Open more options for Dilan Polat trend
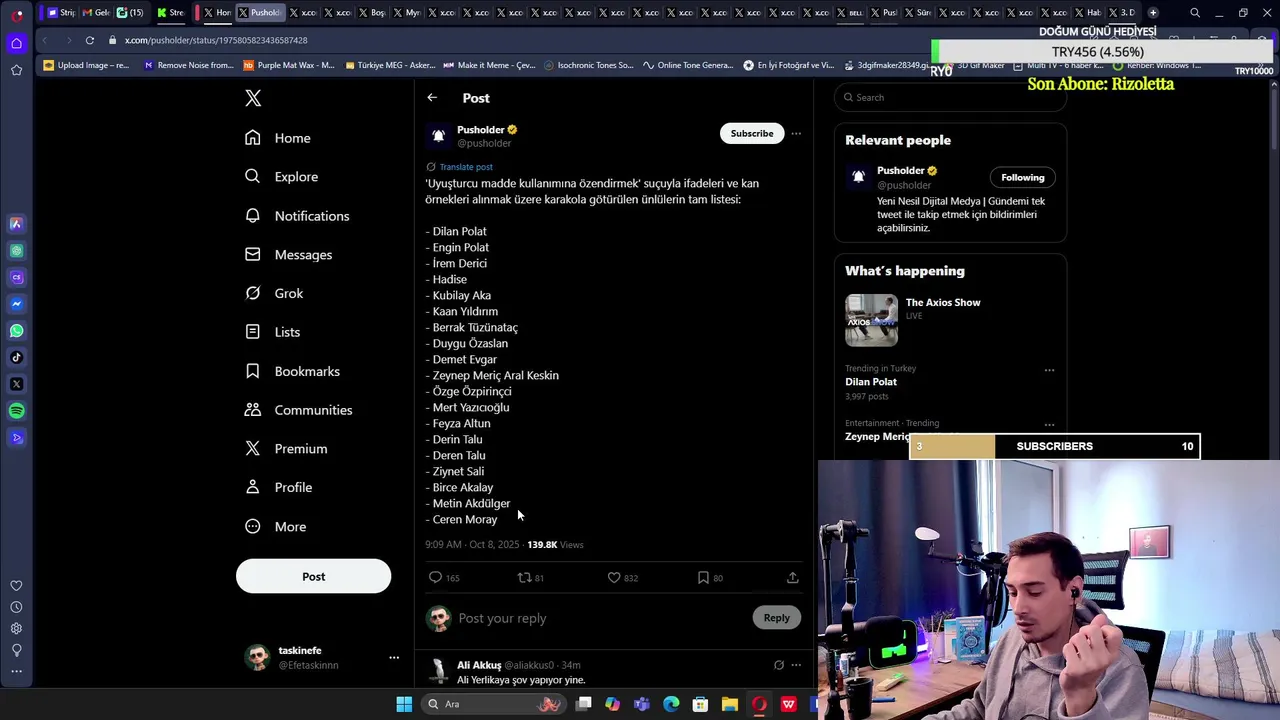This screenshot has height=720, width=1280. 1049,370
